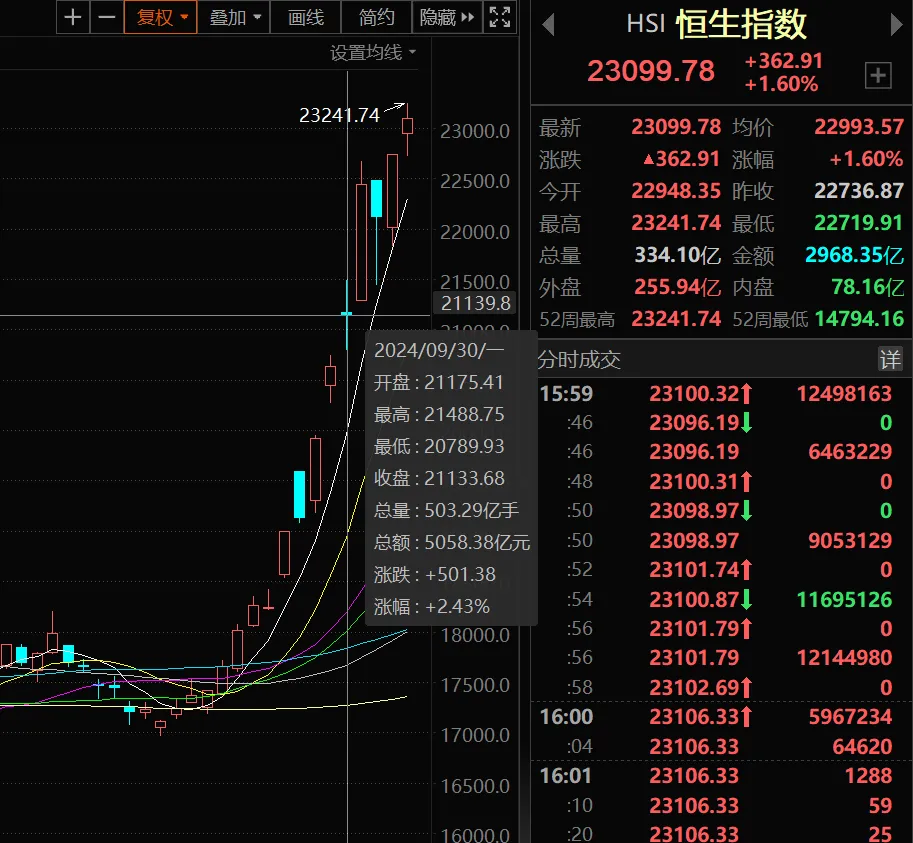913x843 pixels.
Task: Click the tall cyan candlestick near 22500
Action: (x=377, y=199)
